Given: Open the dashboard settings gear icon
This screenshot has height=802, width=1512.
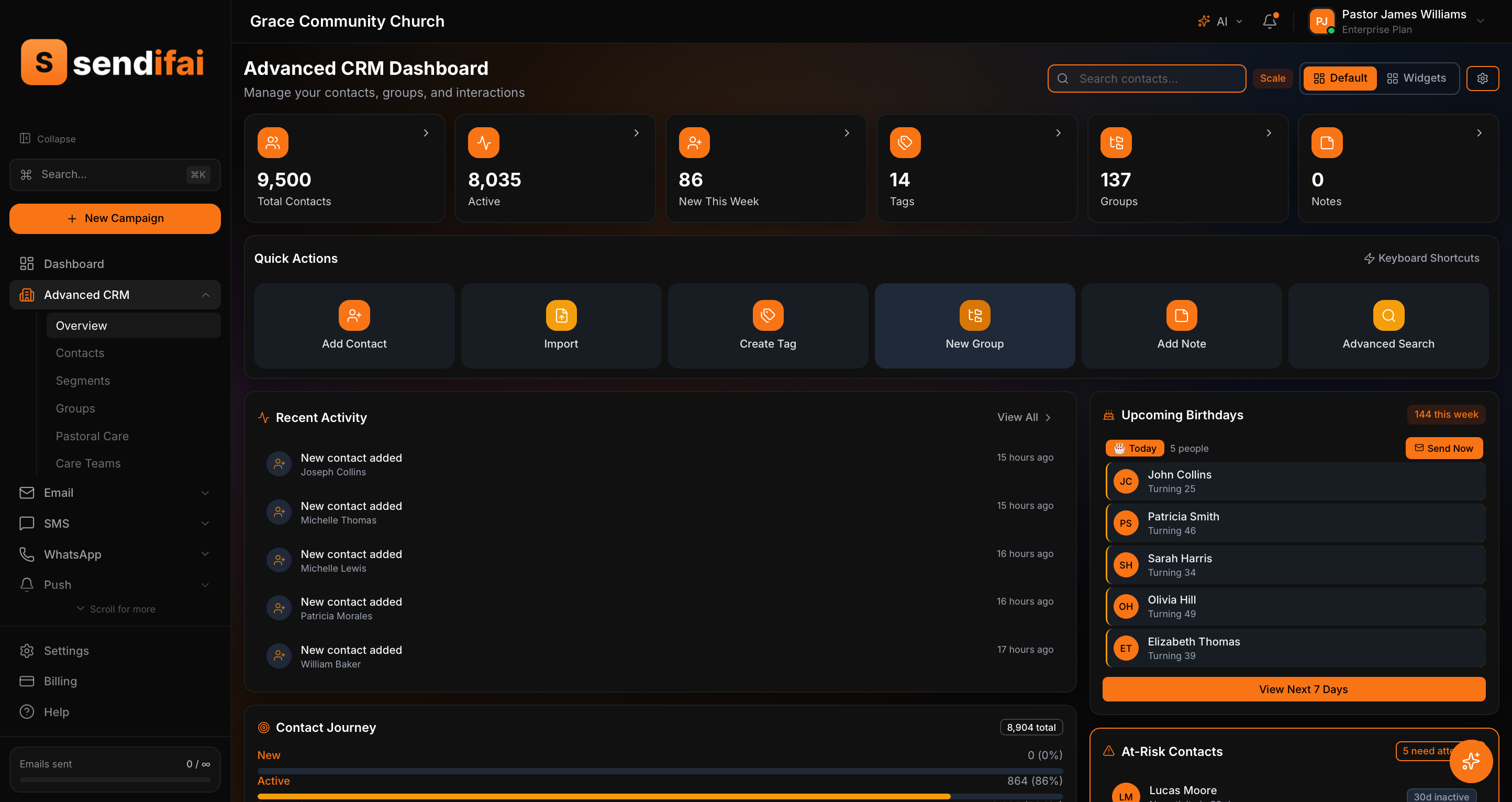Looking at the screenshot, I should 1482,78.
